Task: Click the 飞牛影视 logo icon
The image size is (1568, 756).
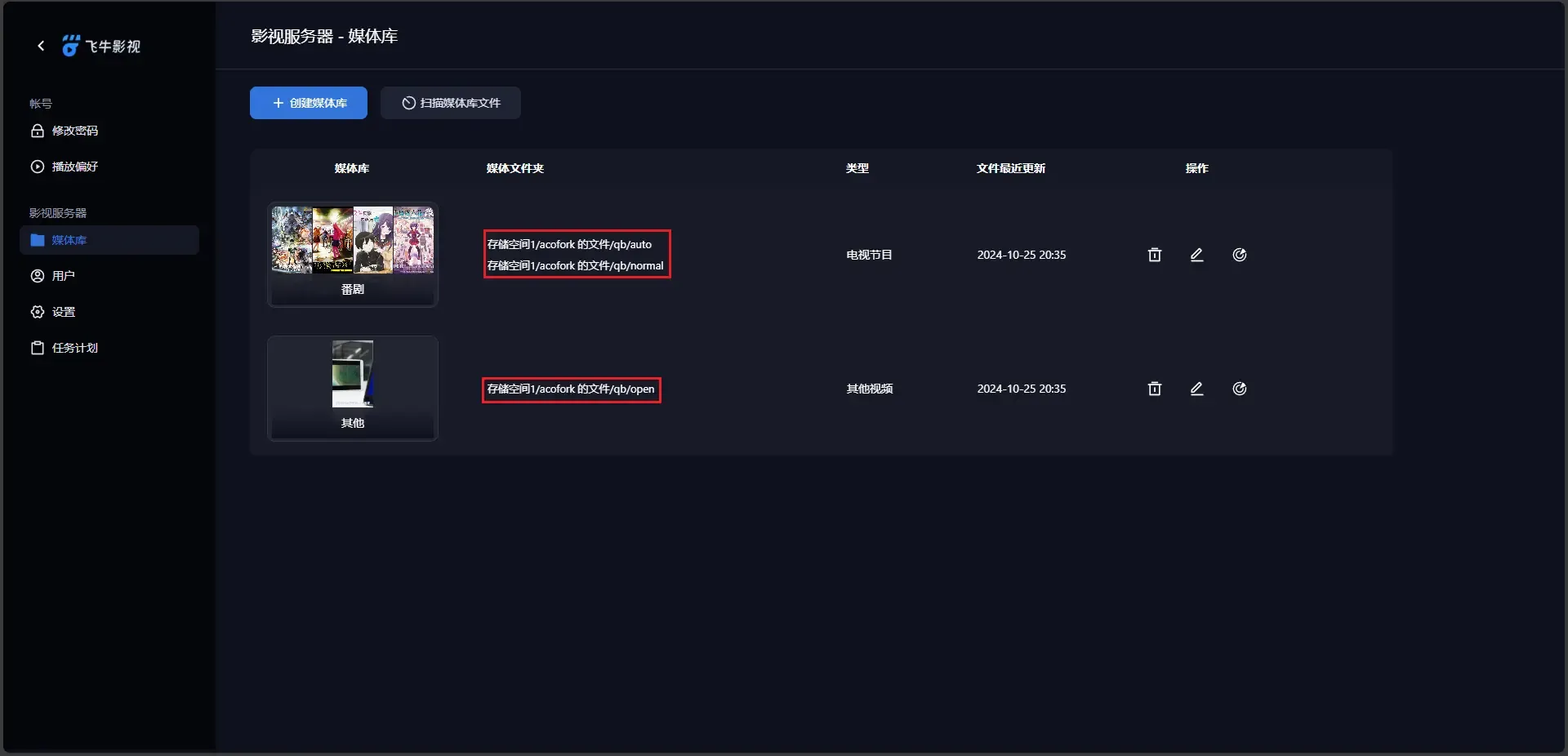Action: (72, 47)
